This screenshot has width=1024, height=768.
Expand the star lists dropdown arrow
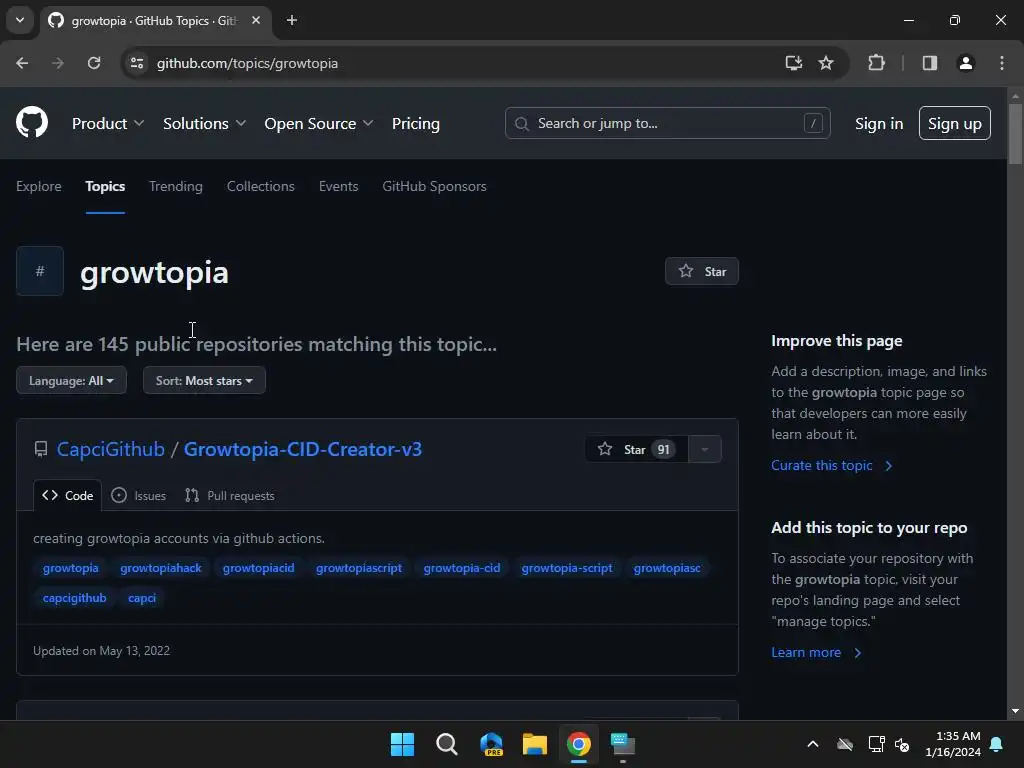coord(705,449)
